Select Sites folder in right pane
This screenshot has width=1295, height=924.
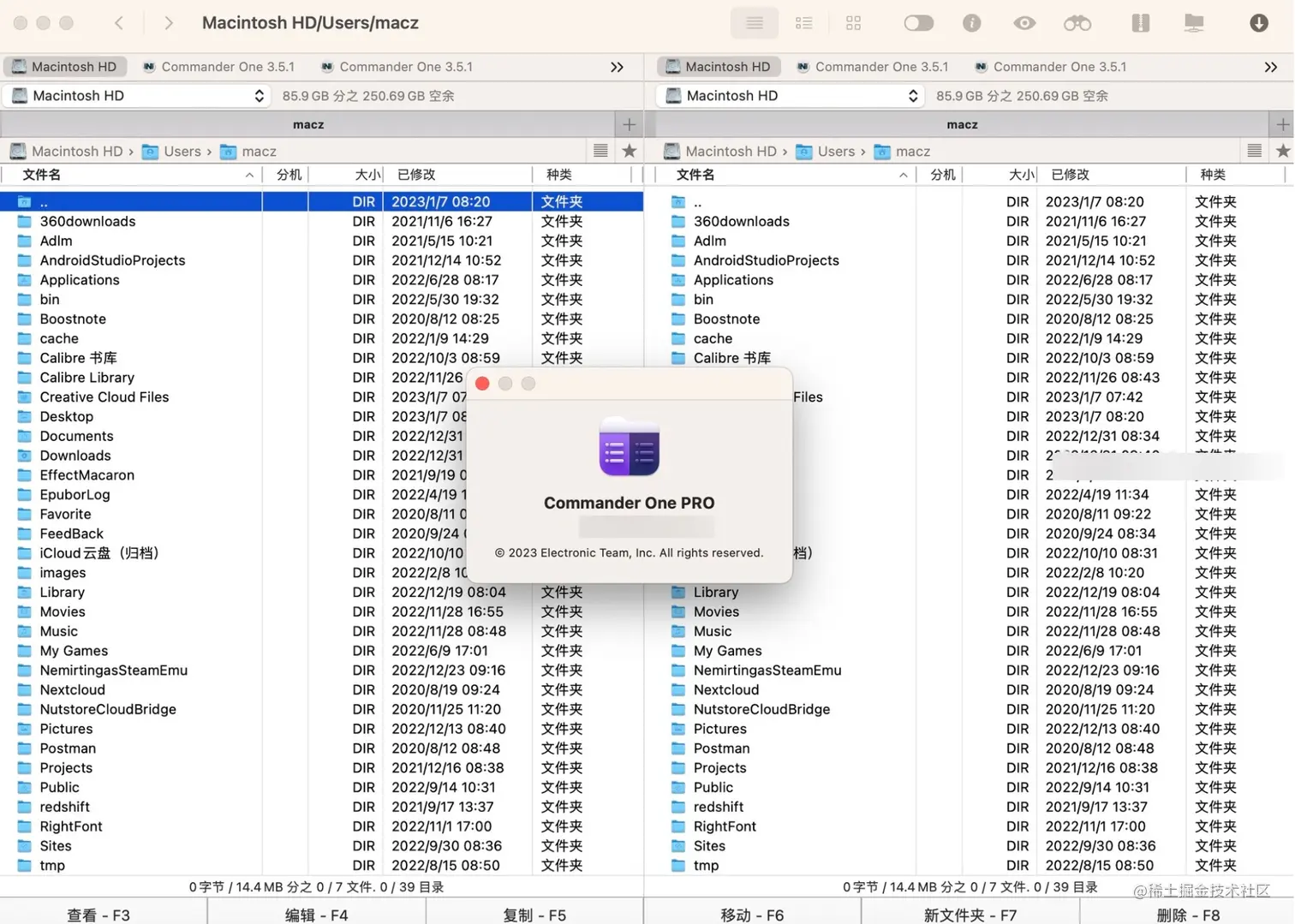[970, 846]
